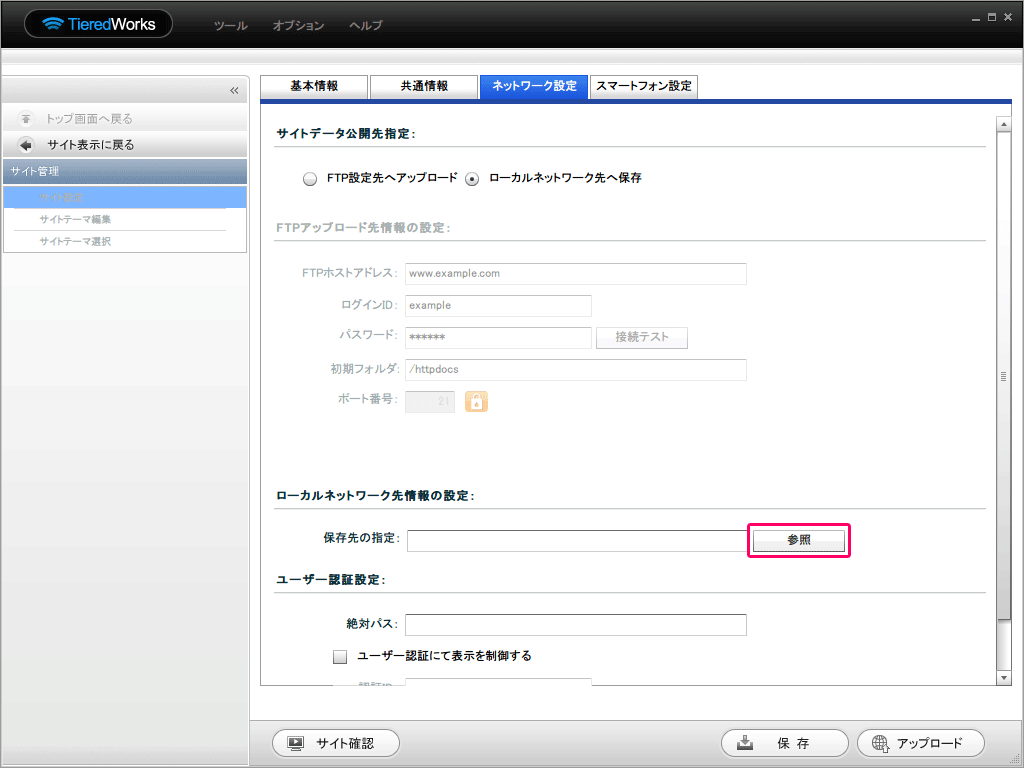Collapse the sidebar with the double chevron
The image size is (1024, 768).
point(234,91)
